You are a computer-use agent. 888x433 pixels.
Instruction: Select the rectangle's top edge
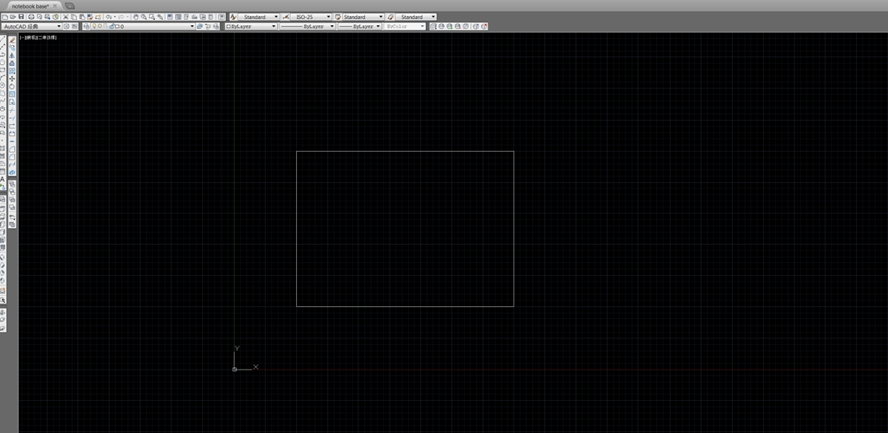click(405, 151)
